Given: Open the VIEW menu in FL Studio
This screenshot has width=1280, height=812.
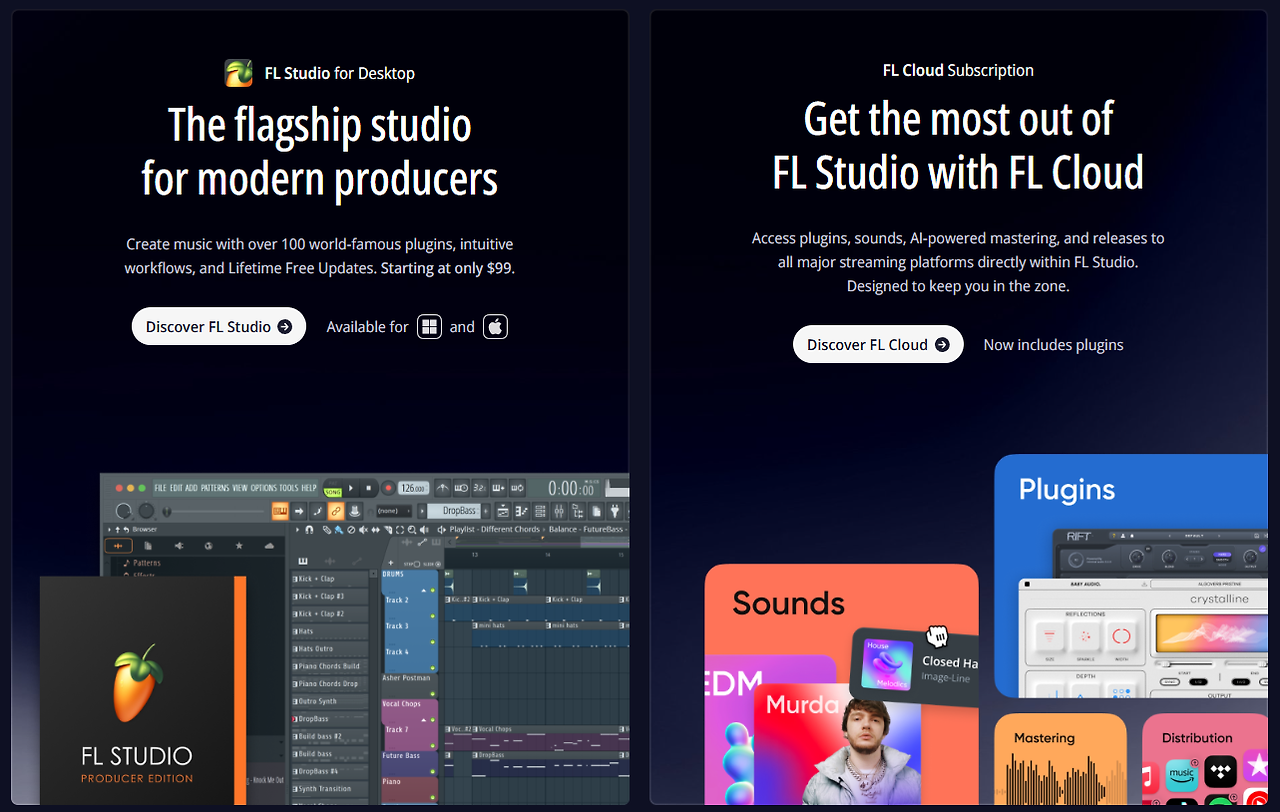Looking at the screenshot, I should click(x=240, y=488).
